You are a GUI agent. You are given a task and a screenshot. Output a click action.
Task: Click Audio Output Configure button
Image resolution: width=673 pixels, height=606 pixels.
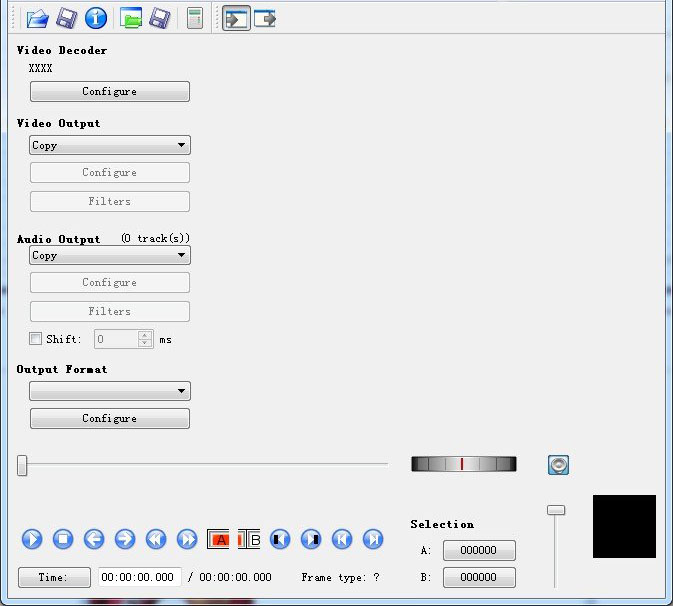point(110,282)
